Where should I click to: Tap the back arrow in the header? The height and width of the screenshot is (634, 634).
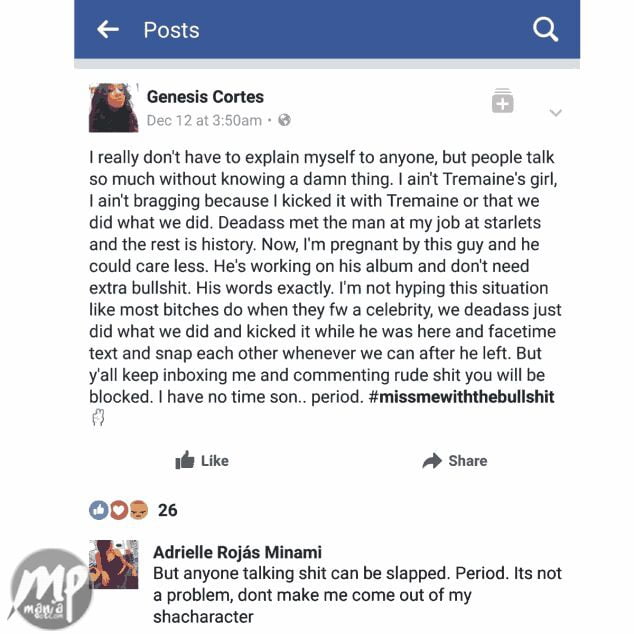tap(108, 30)
